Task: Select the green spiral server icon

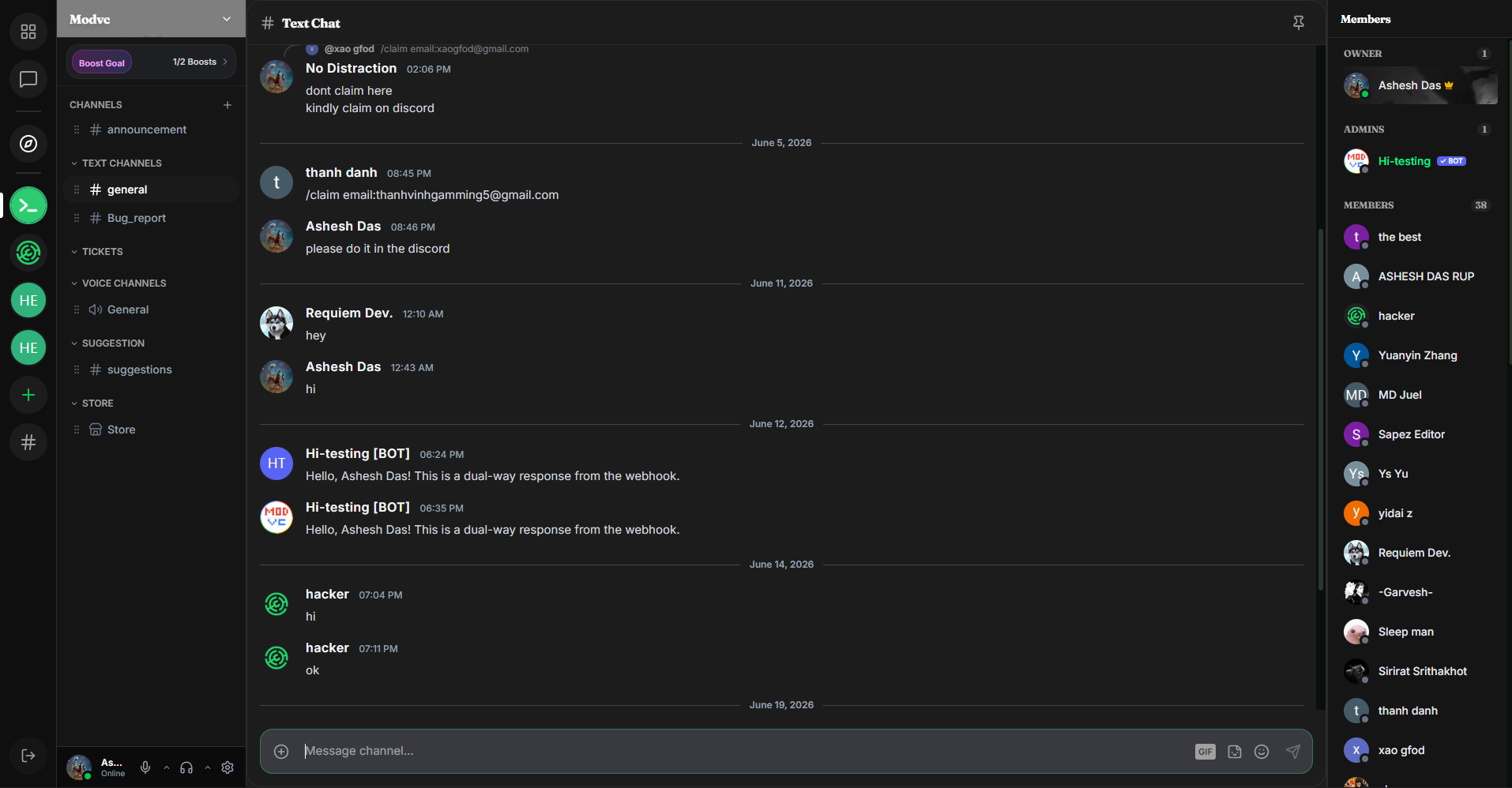Action: point(28,253)
